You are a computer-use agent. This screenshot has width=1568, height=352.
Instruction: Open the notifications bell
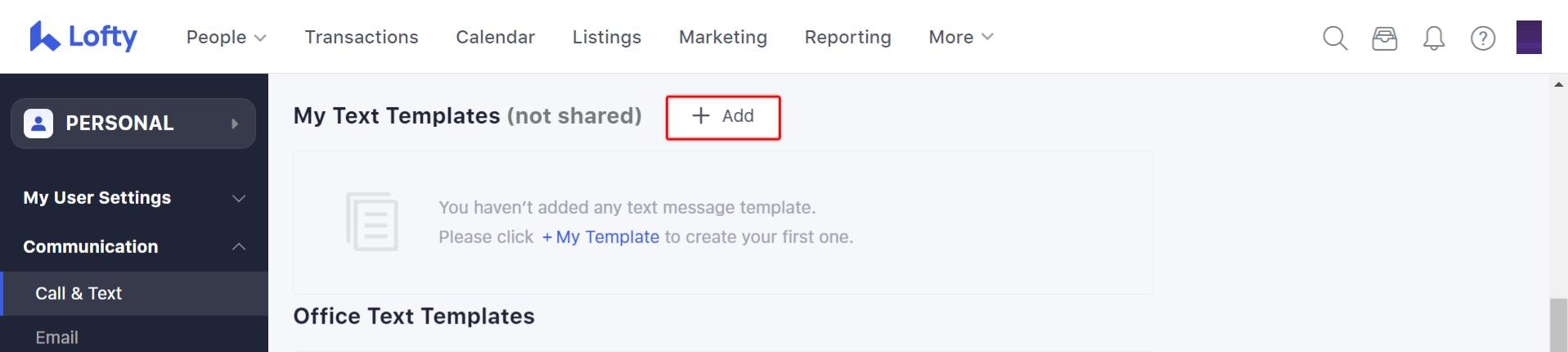(x=1433, y=38)
